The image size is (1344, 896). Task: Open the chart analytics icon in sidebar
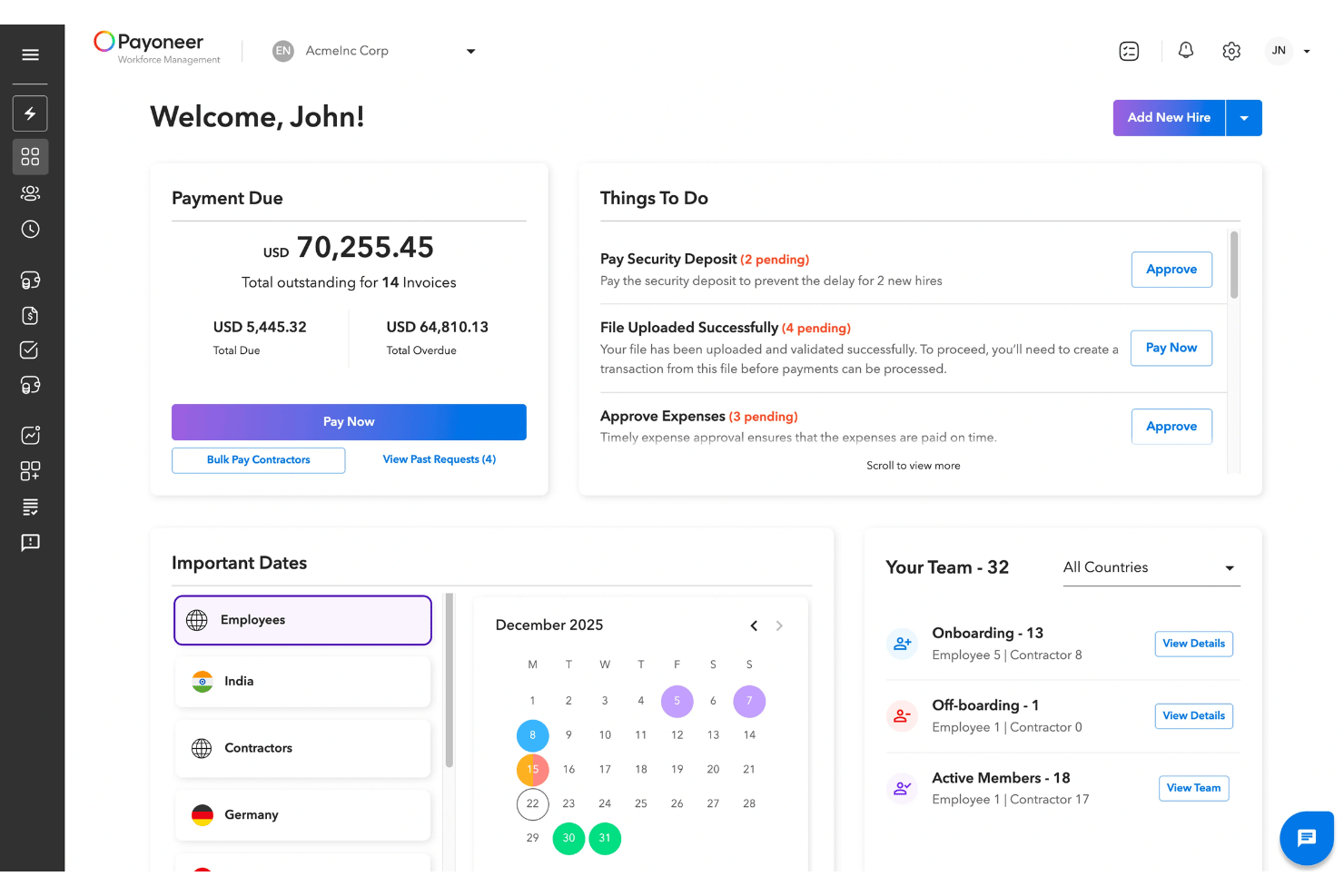pyautogui.click(x=30, y=435)
